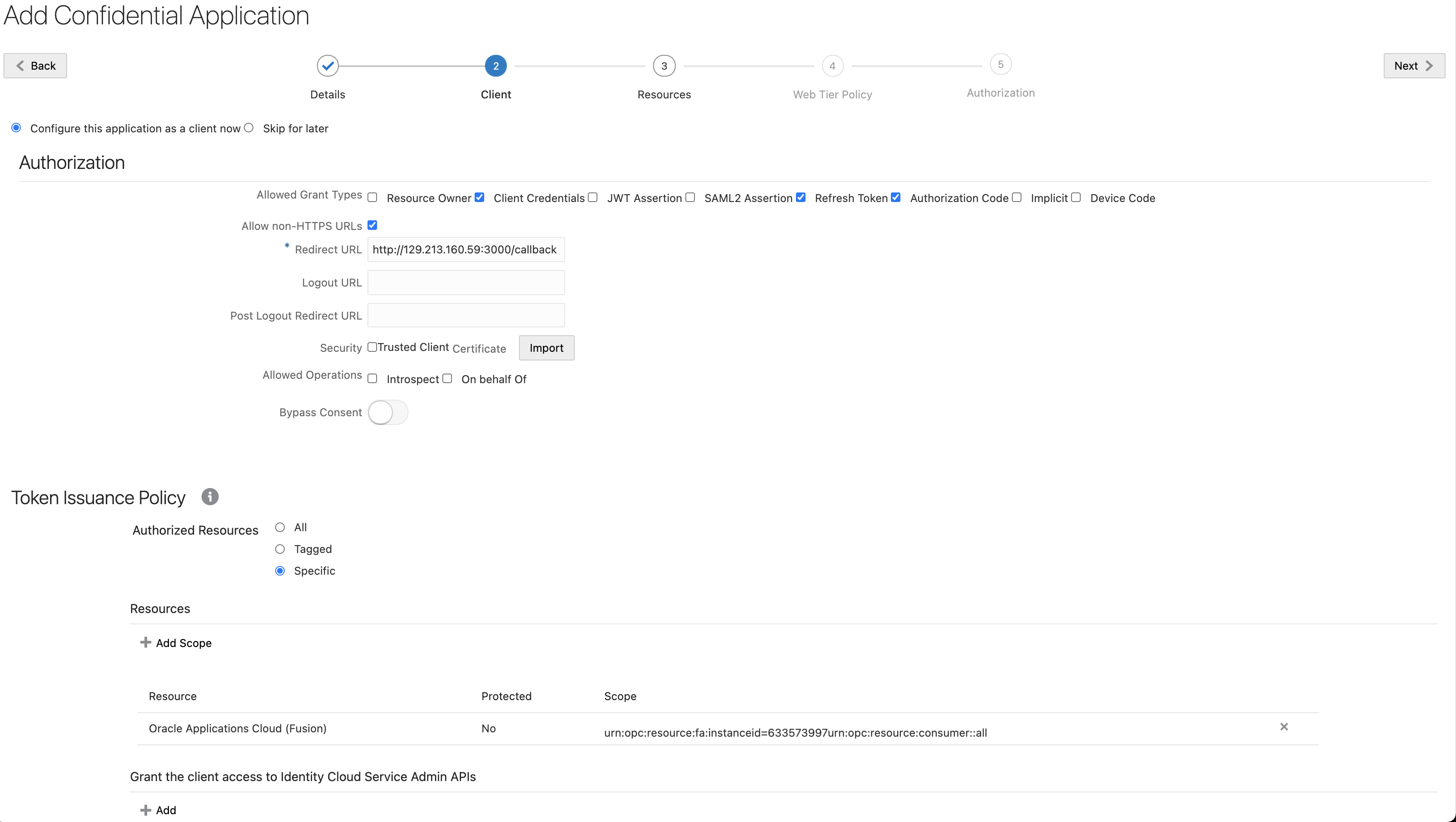The height and width of the screenshot is (822, 1456).
Task: Go Back to previous step
Action: (35, 66)
